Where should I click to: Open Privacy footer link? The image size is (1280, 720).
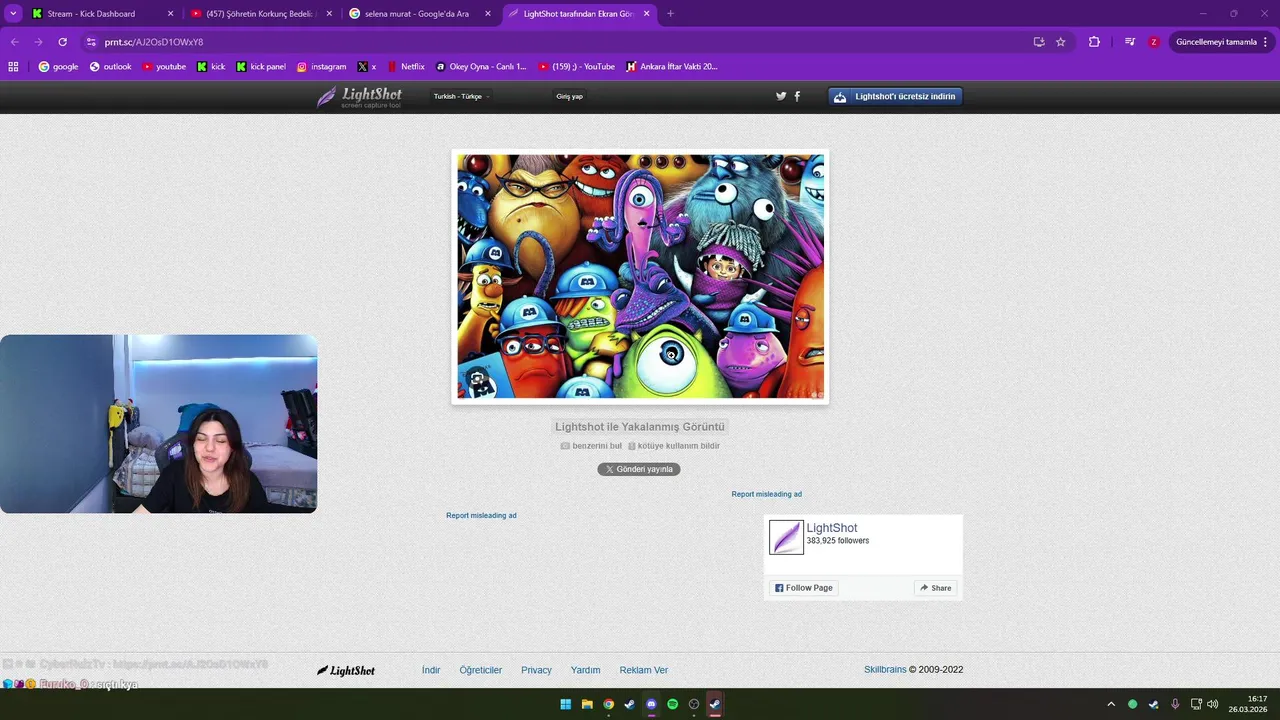(x=536, y=670)
